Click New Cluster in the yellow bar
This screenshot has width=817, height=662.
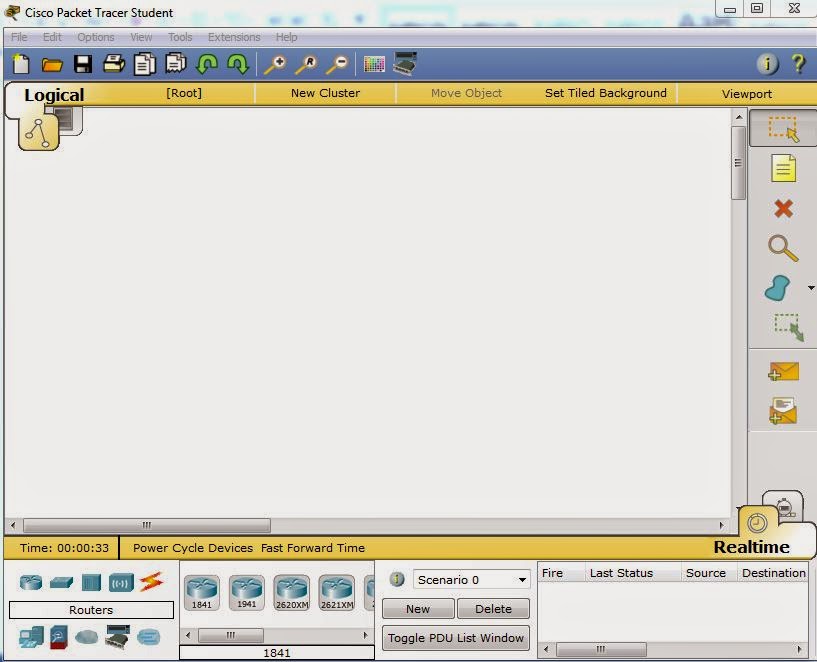tap(326, 93)
